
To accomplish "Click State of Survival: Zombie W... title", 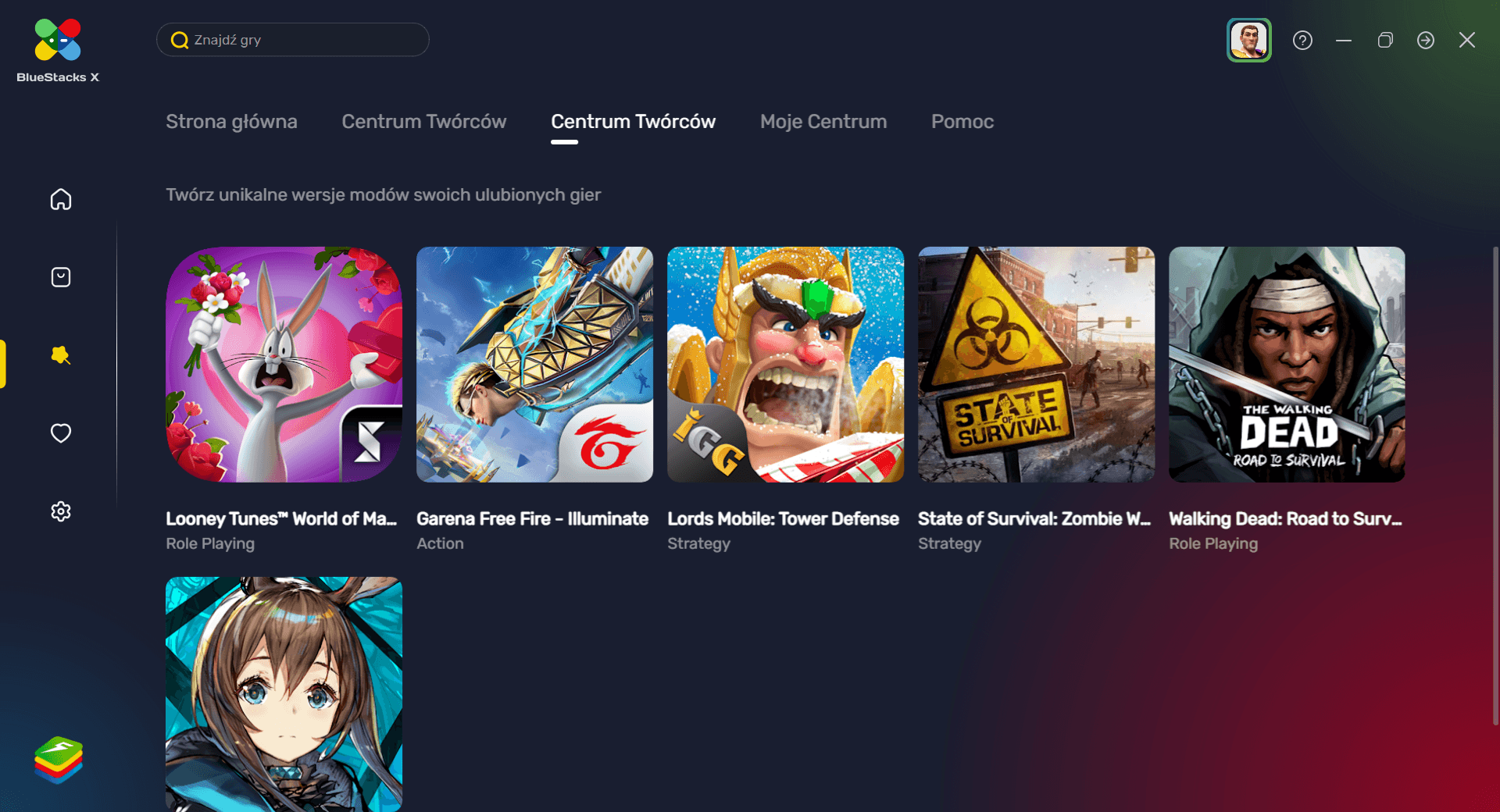I will [x=1034, y=519].
